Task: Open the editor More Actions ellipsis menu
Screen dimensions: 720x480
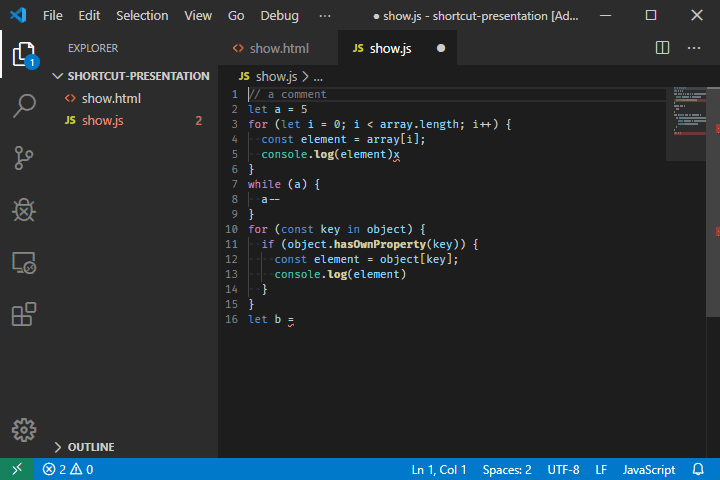Action: click(x=694, y=48)
